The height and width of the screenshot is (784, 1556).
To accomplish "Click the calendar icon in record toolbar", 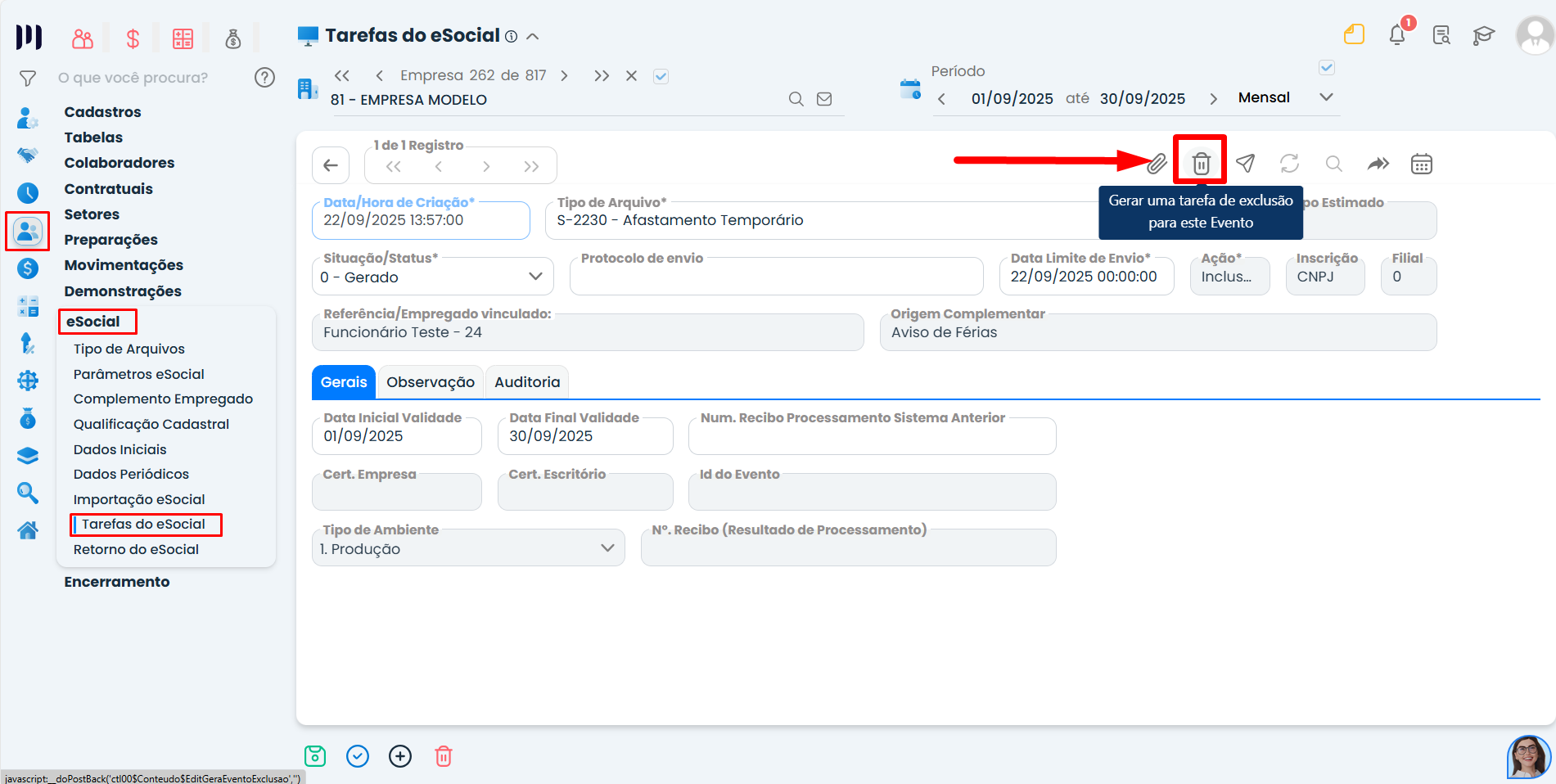I will coord(1421,164).
